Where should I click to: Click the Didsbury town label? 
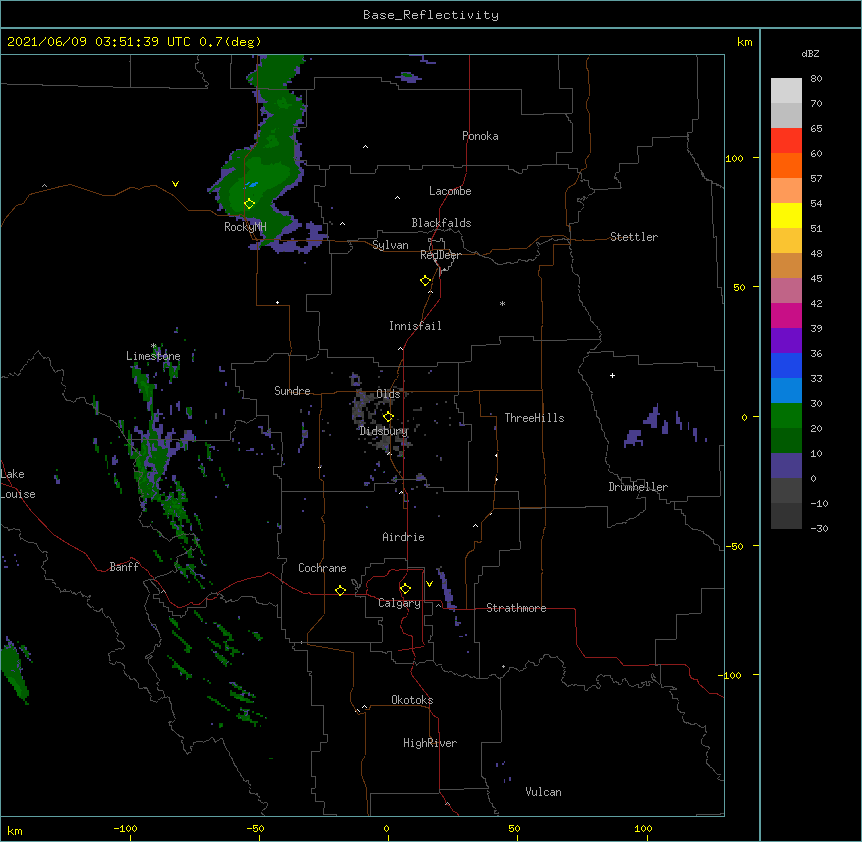(384, 431)
